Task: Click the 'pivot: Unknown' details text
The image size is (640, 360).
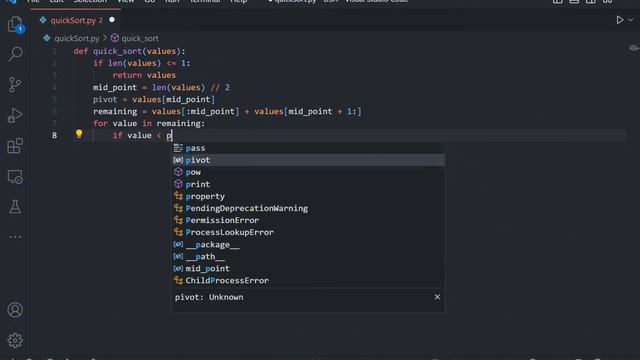Action: click(209, 297)
